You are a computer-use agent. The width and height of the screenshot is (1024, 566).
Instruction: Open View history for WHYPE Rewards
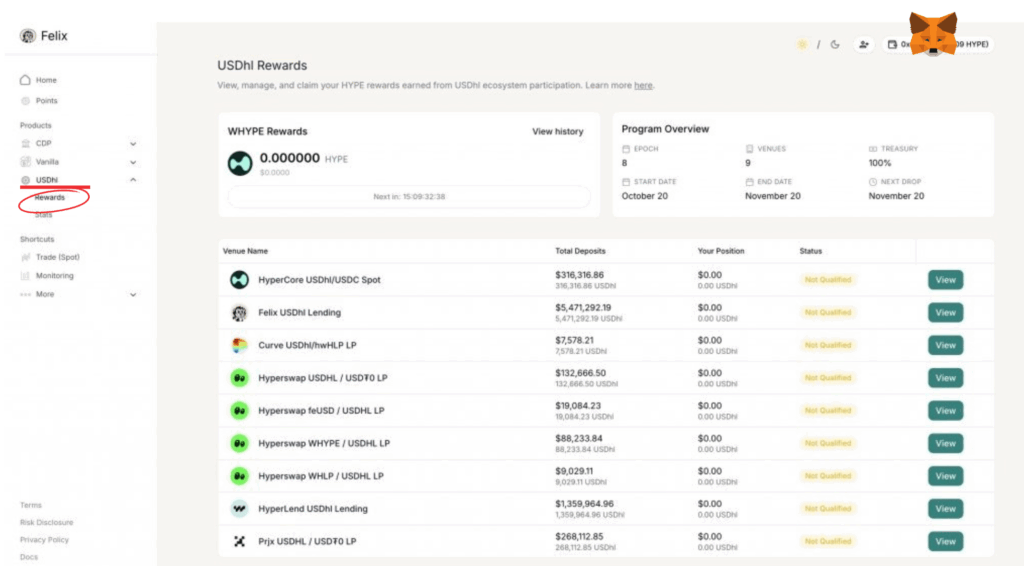(x=557, y=131)
